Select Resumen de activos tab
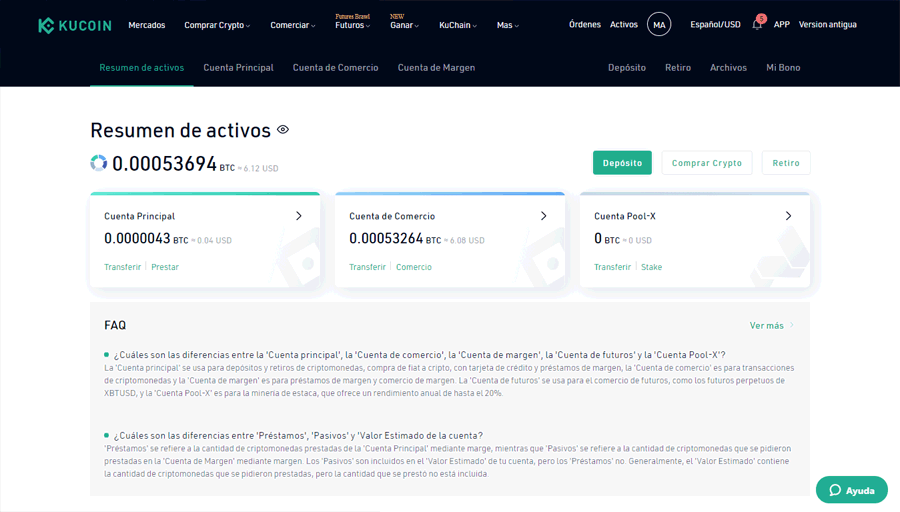This screenshot has height=512, width=900. tap(142, 68)
